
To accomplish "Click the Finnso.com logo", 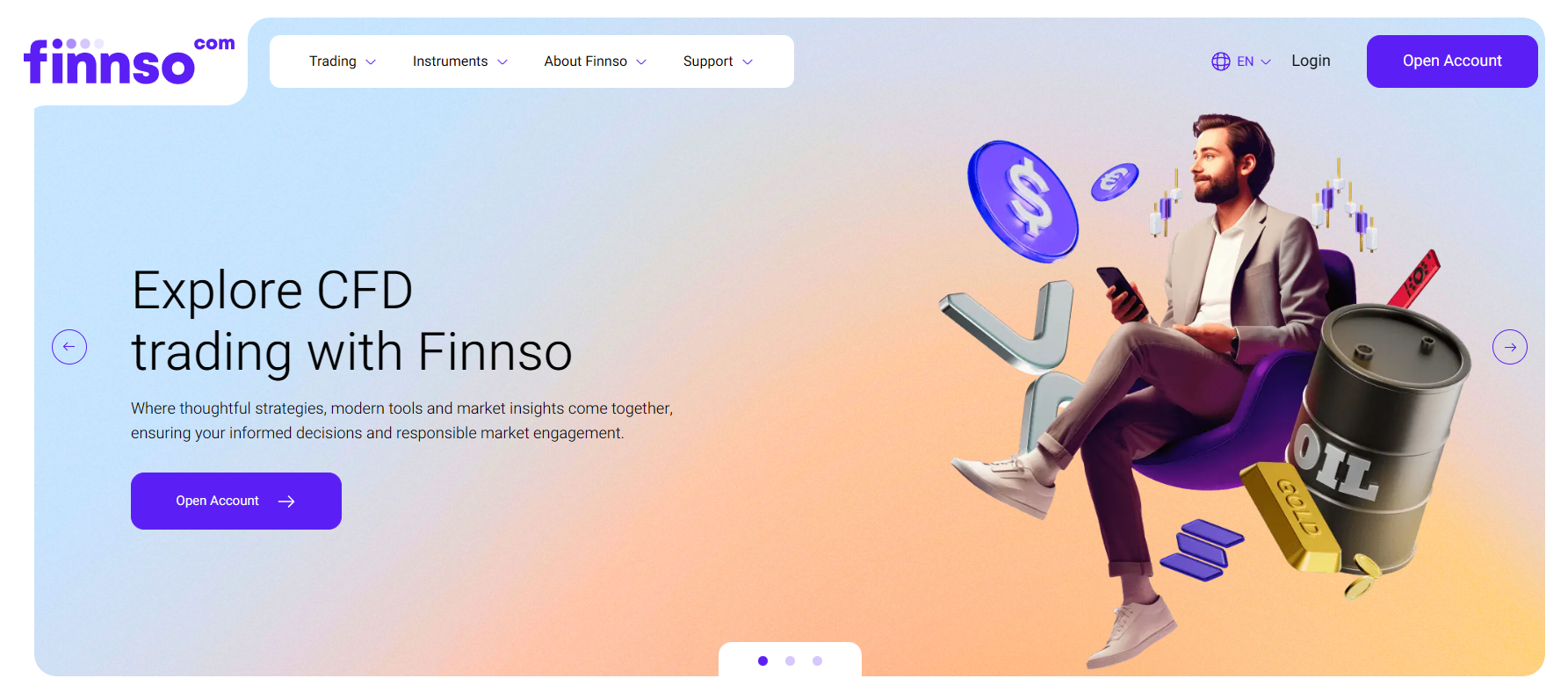I will (129, 61).
